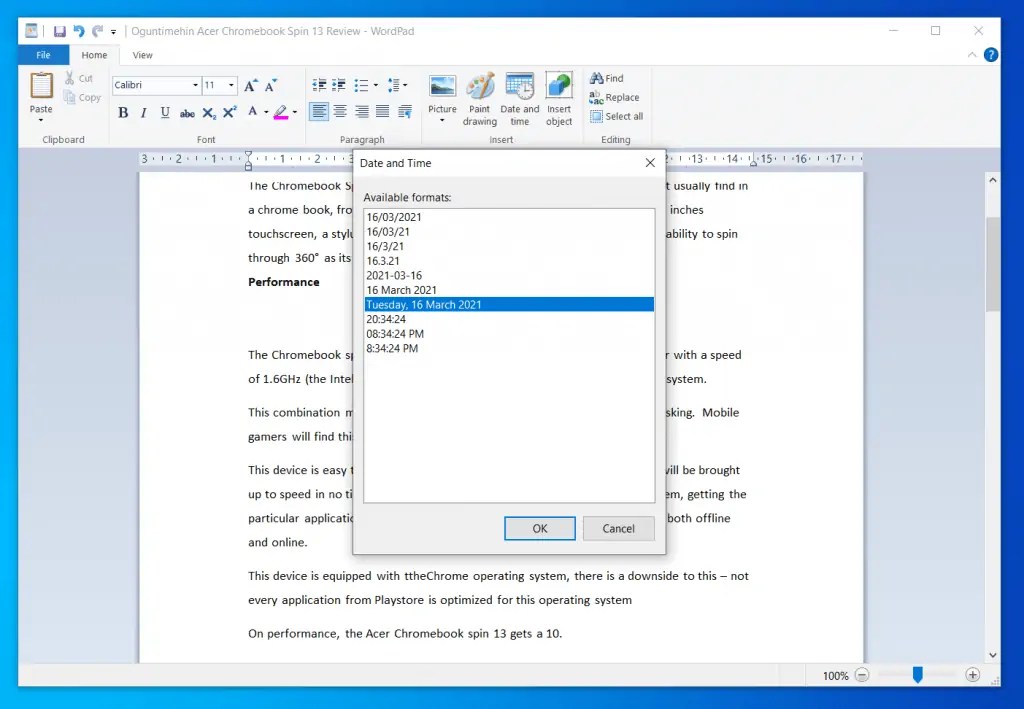Image resolution: width=1024 pixels, height=709 pixels.
Task: Open the font size dropdown
Action: click(x=231, y=84)
